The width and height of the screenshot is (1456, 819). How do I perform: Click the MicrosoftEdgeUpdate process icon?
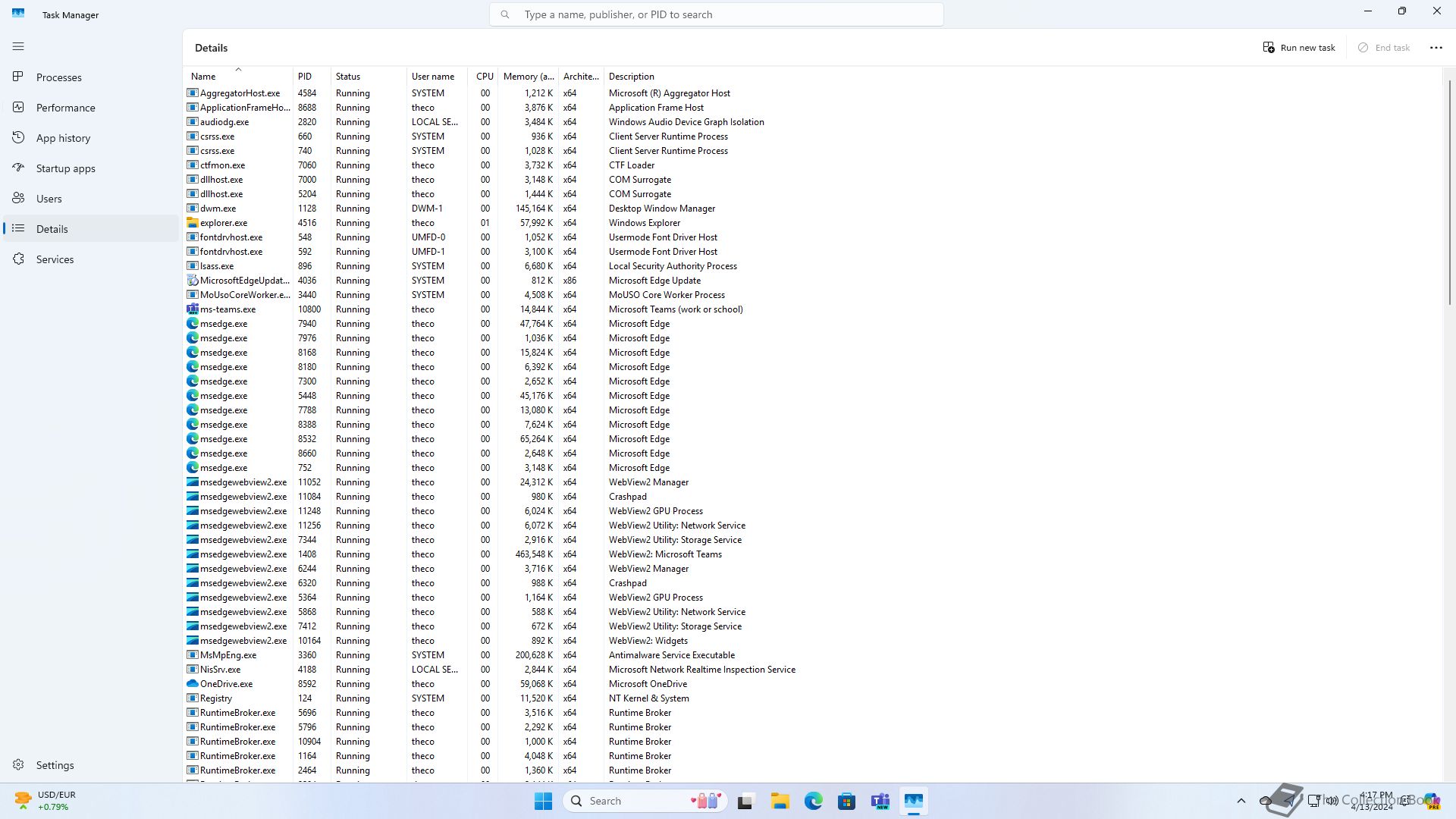[x=193, y=281]
